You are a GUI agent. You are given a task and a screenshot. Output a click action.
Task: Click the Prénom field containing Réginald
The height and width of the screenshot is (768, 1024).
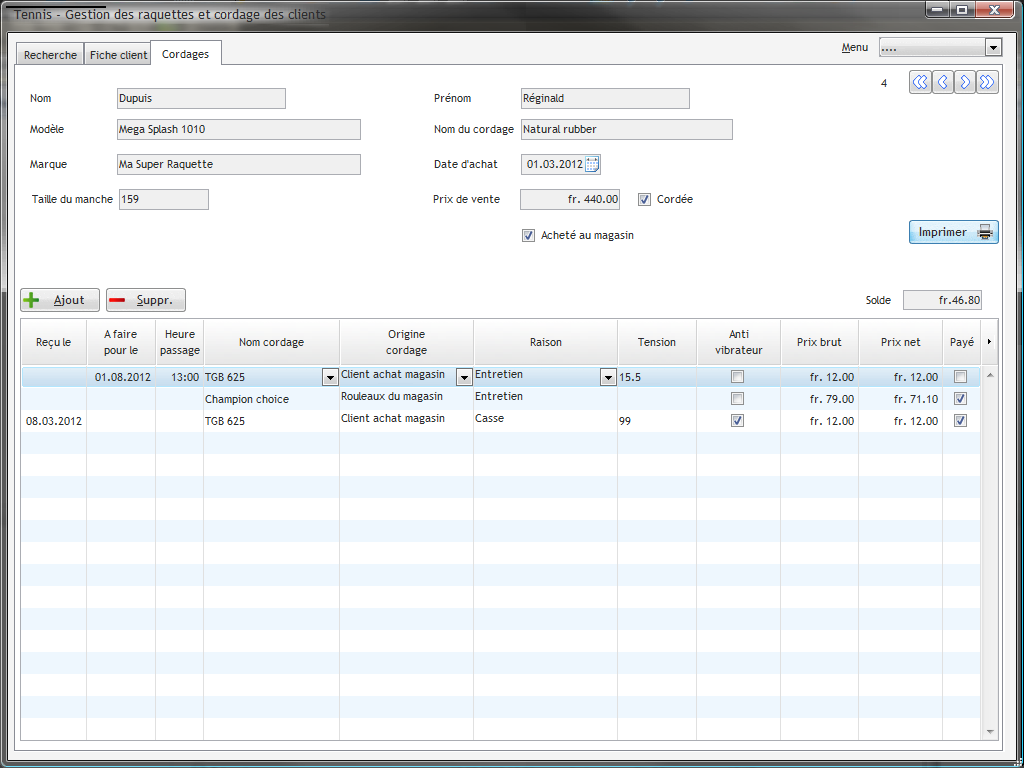605,99
